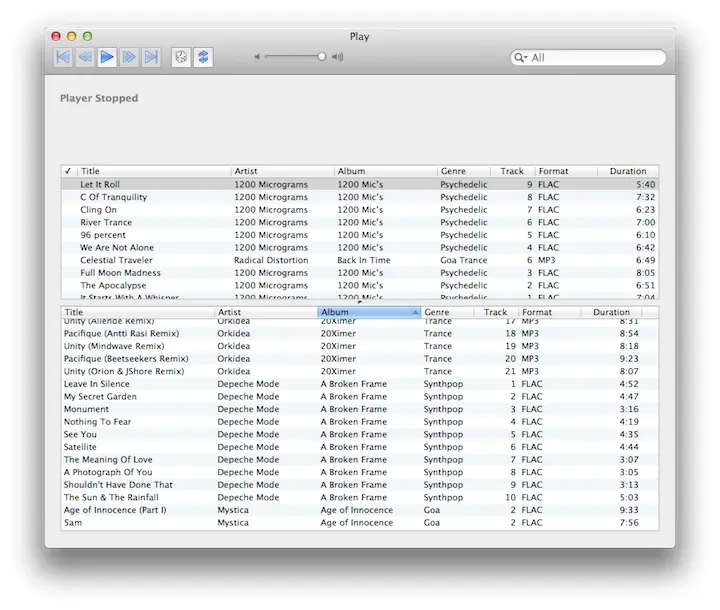
Task: Click the fast-forward (seek forward) button
Action: point(129,57)
